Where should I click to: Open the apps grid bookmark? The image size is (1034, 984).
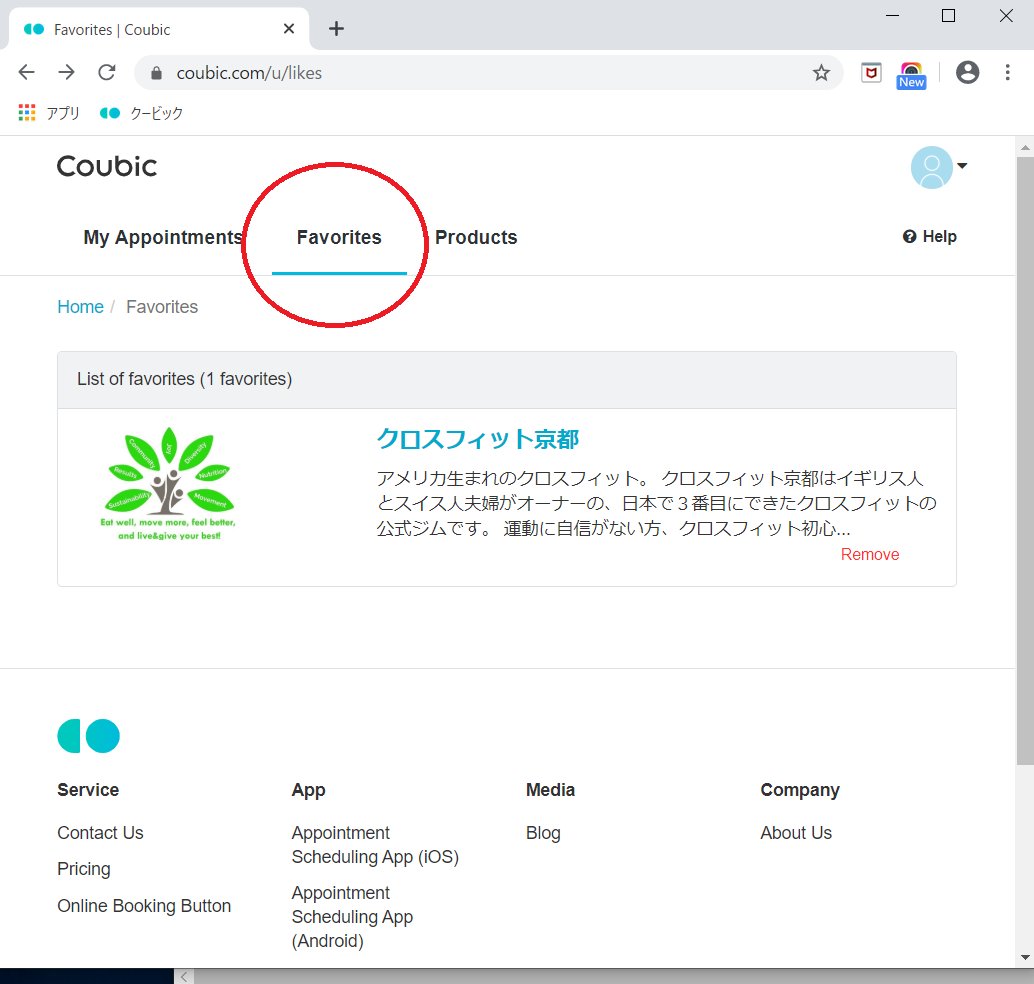[x=27, y=113]
